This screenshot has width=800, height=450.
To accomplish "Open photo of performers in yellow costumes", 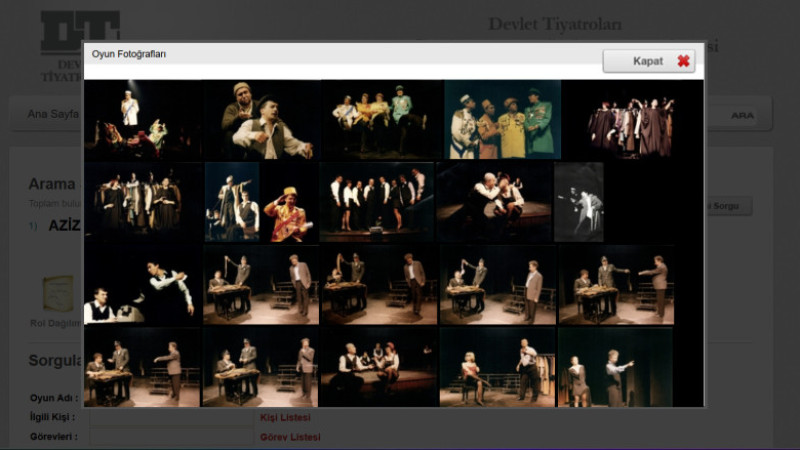I will pyautogui.click(x=380, y=120).
